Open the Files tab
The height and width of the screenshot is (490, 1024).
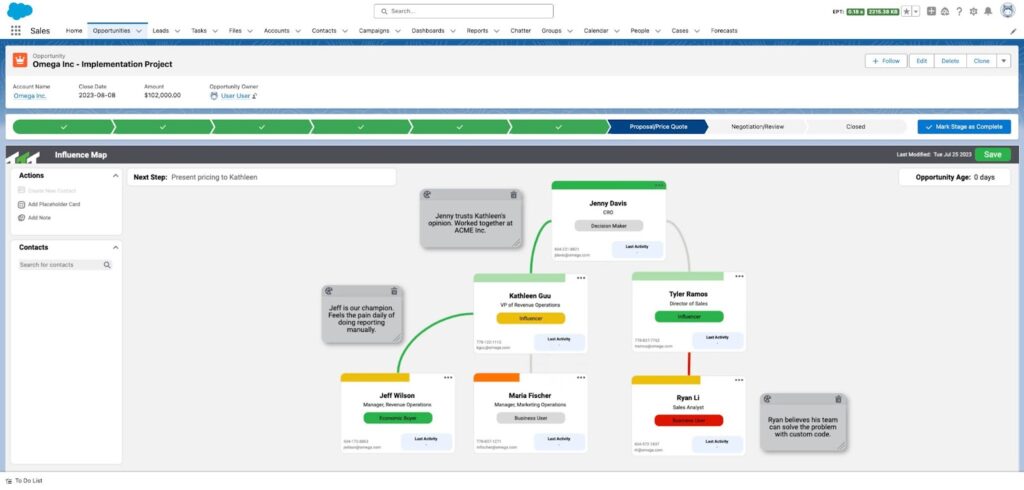coord(235,31)
